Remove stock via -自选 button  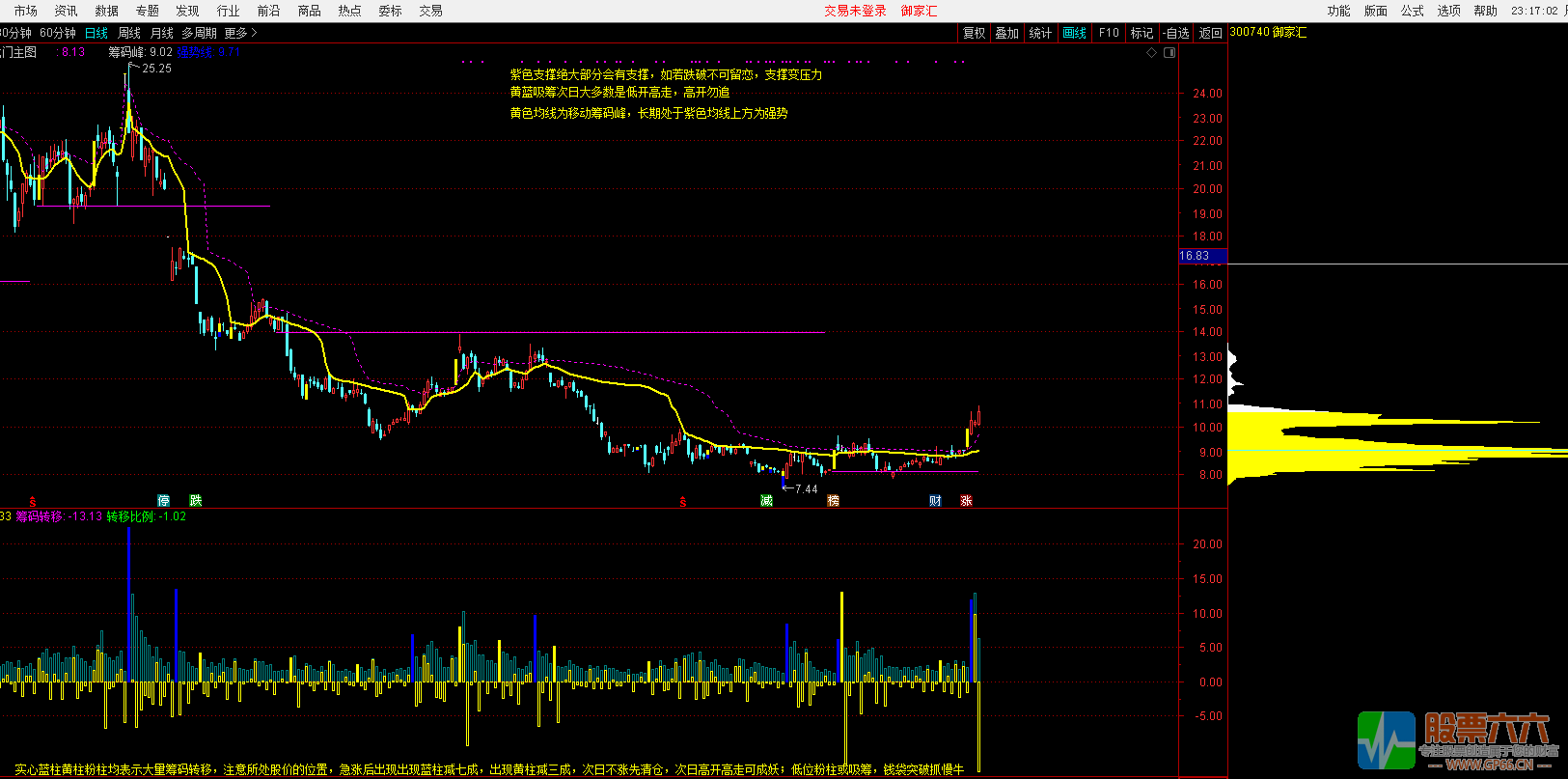click(x=1176, y=33)
